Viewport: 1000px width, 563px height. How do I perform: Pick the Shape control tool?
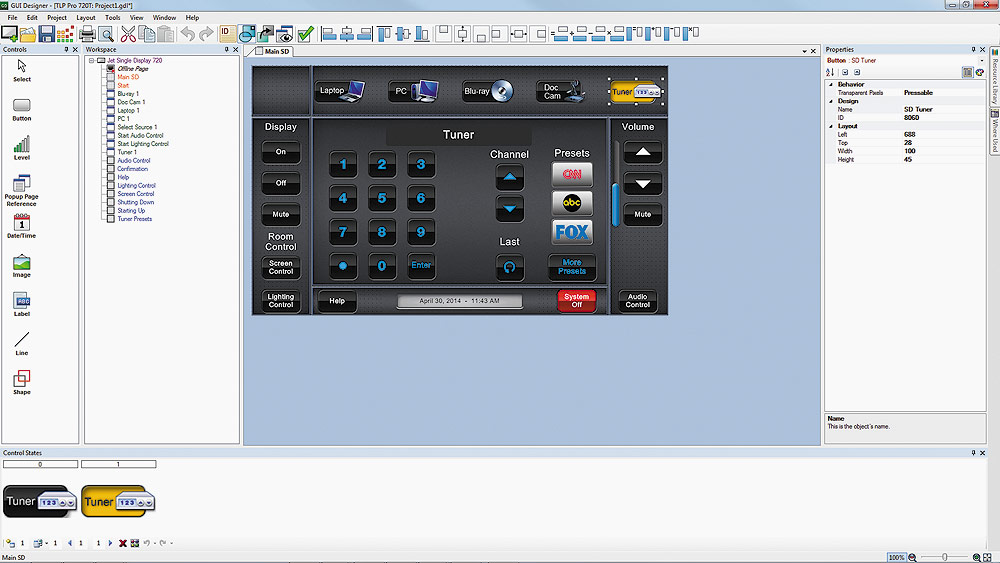[x=22, y=383]
